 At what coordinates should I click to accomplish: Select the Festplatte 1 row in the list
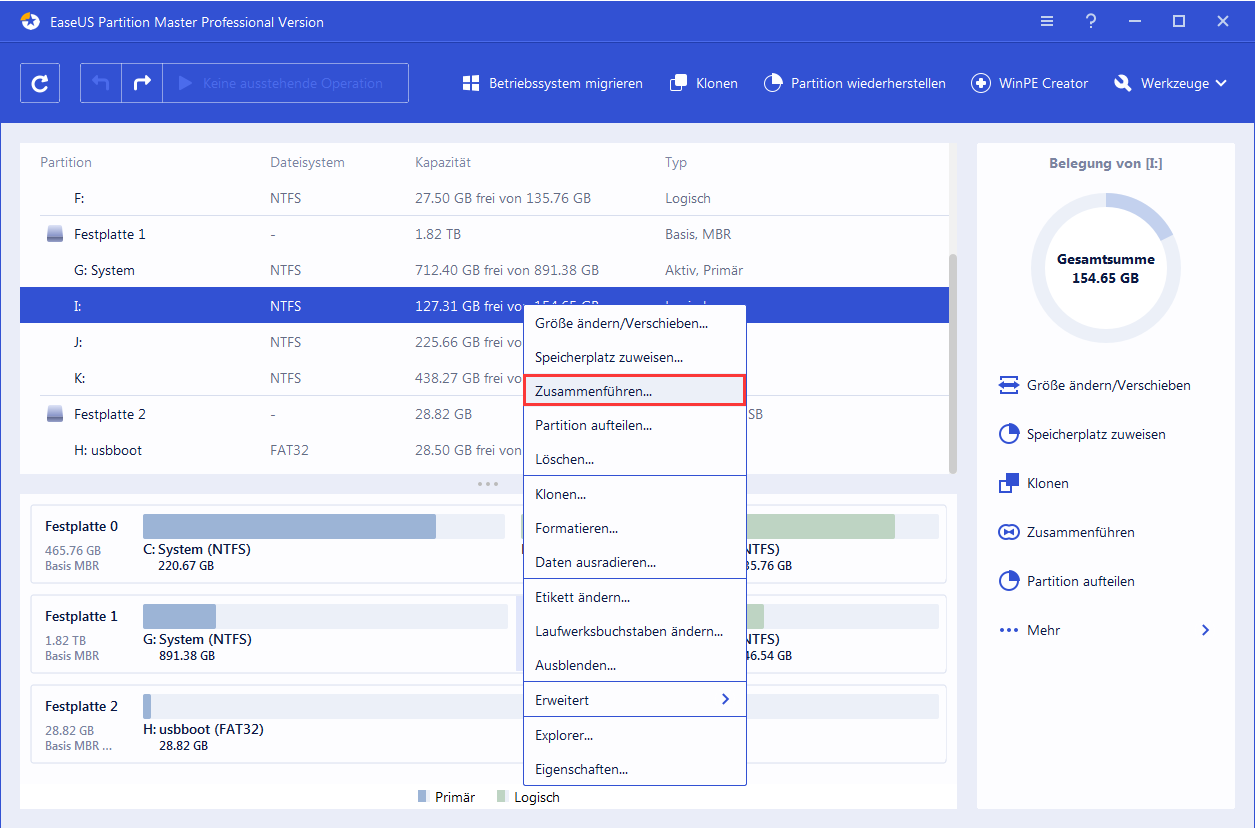[484, 234]
